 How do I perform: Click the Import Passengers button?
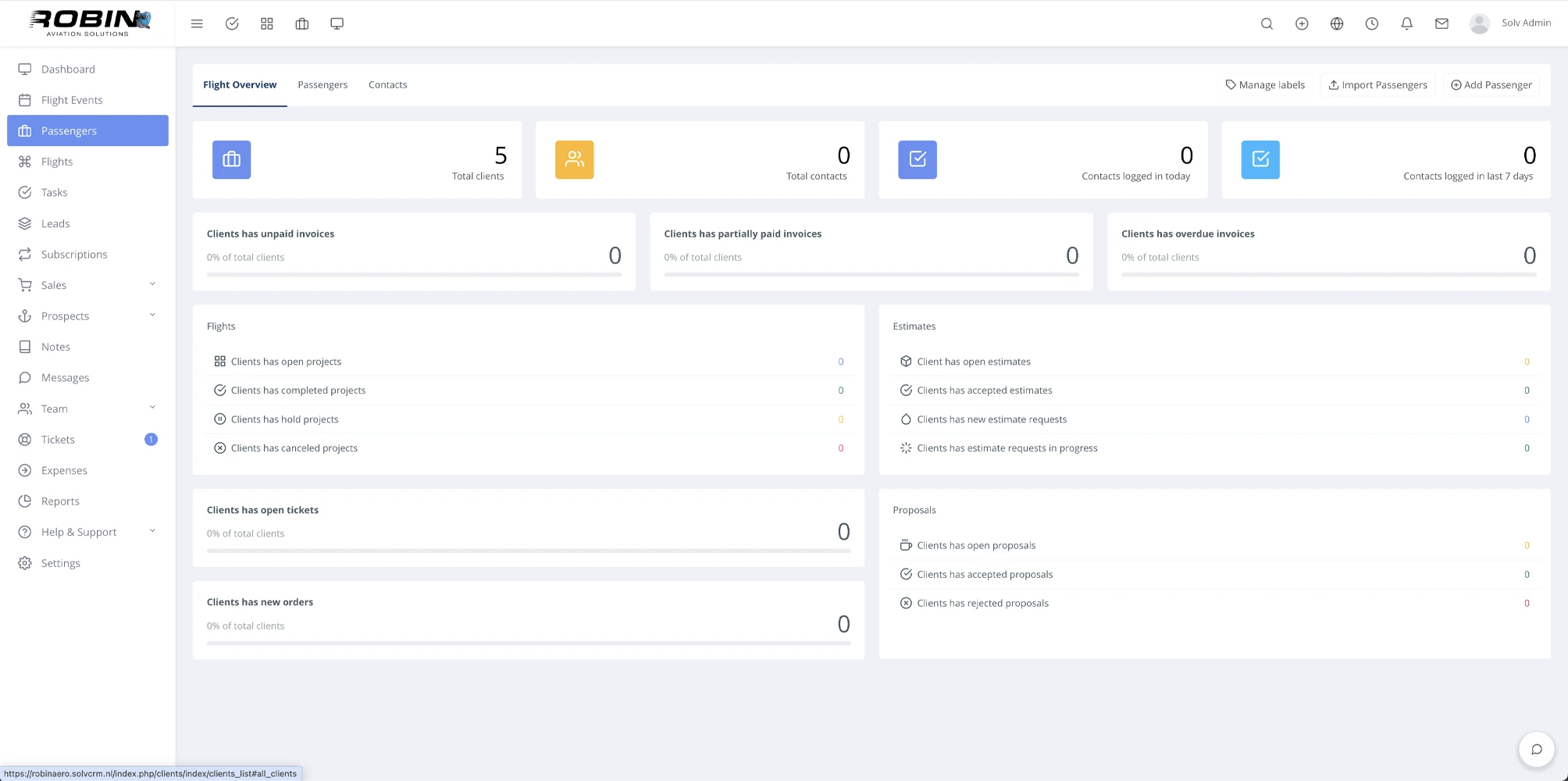(x=1377, y=84)
